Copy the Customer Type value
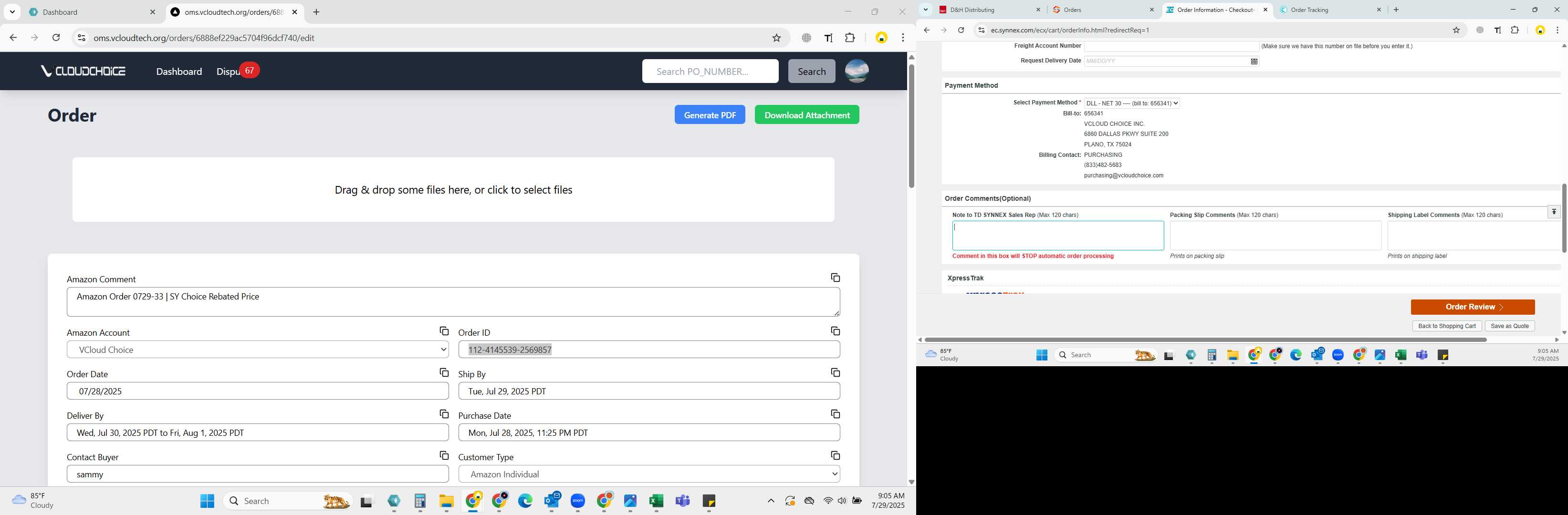Image resolution: width=1568 pixels, height=515 pixels. coord(835,455)
